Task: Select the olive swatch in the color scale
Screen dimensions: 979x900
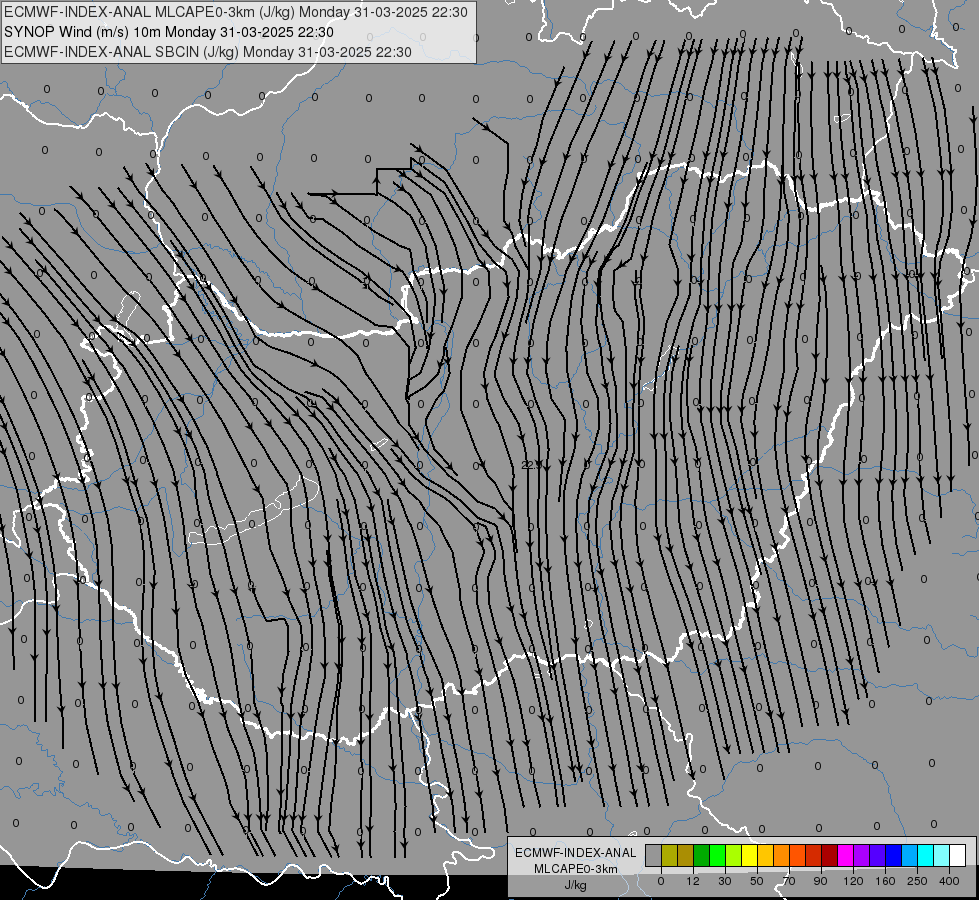Action: 669,855
